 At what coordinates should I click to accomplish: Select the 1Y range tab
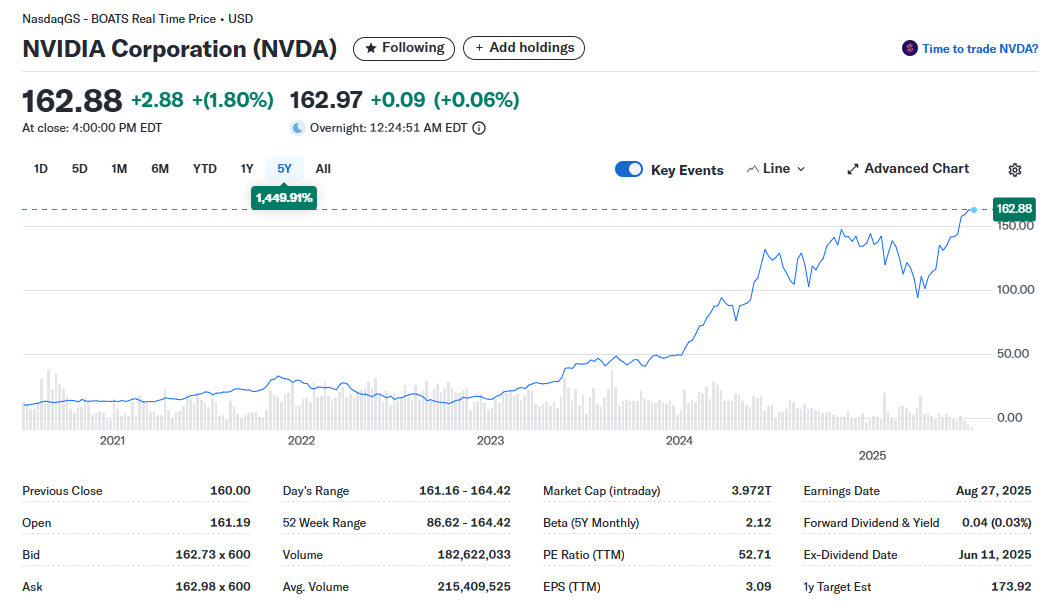[247, 169]
